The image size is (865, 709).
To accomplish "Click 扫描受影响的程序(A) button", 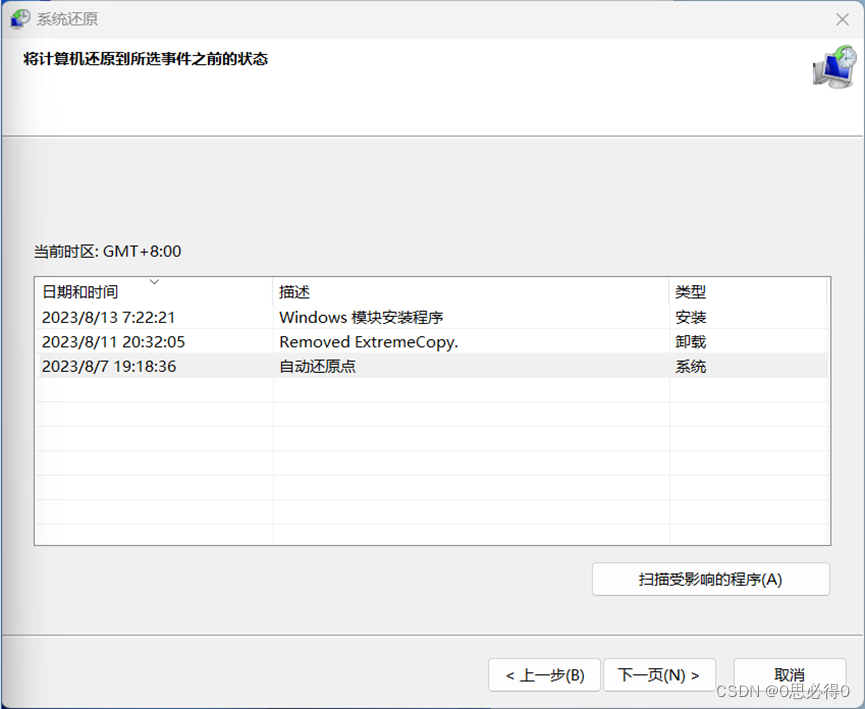I will (711, 579).
